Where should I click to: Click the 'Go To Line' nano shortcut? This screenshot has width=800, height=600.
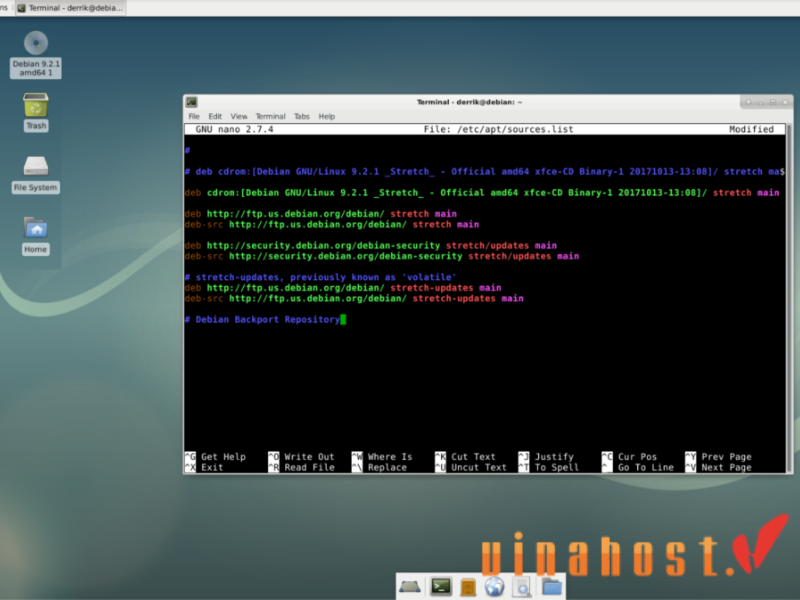tap(638, 467)
